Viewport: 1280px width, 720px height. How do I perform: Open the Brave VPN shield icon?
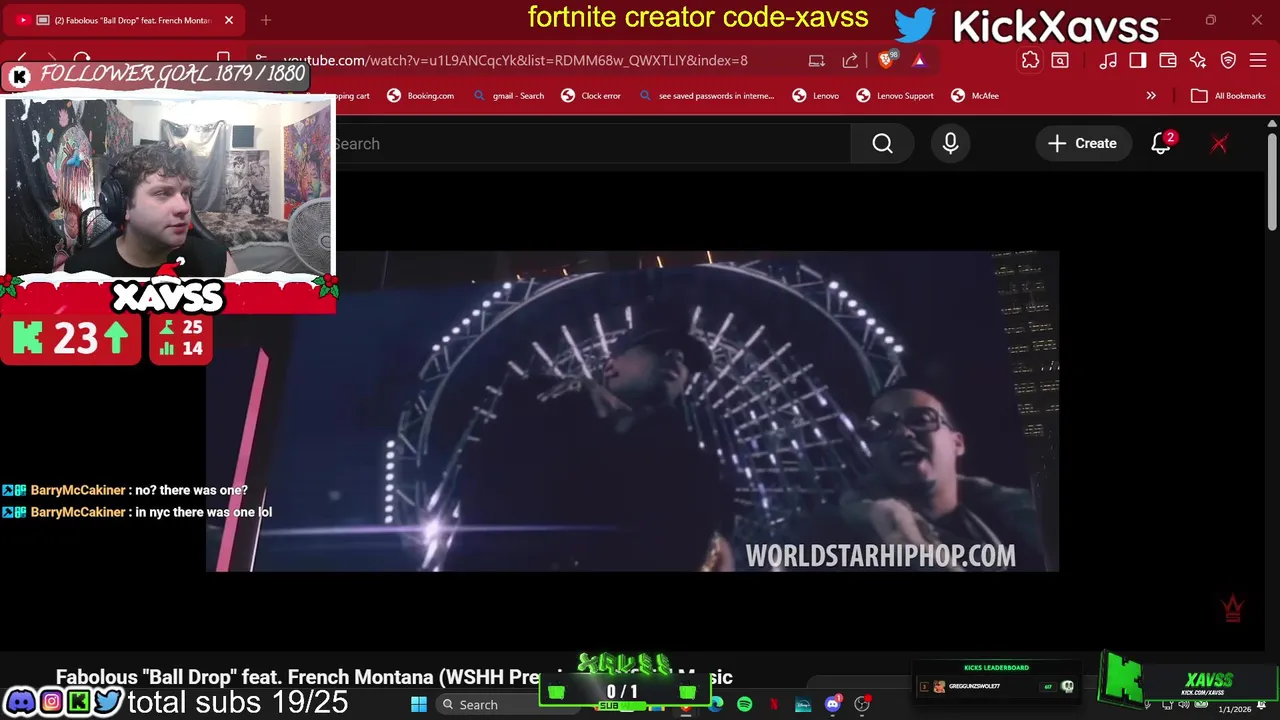[x=1228, y=60]
